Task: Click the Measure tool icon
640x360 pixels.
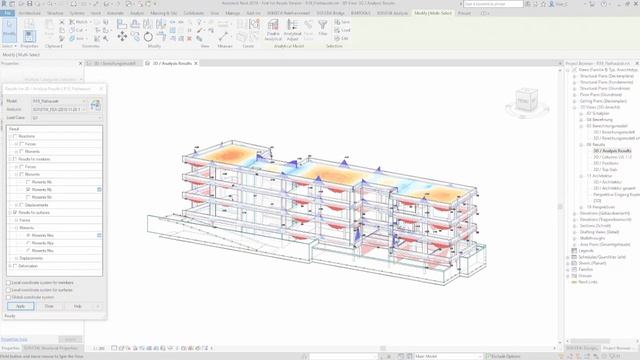Action: [x=223, y=37]
